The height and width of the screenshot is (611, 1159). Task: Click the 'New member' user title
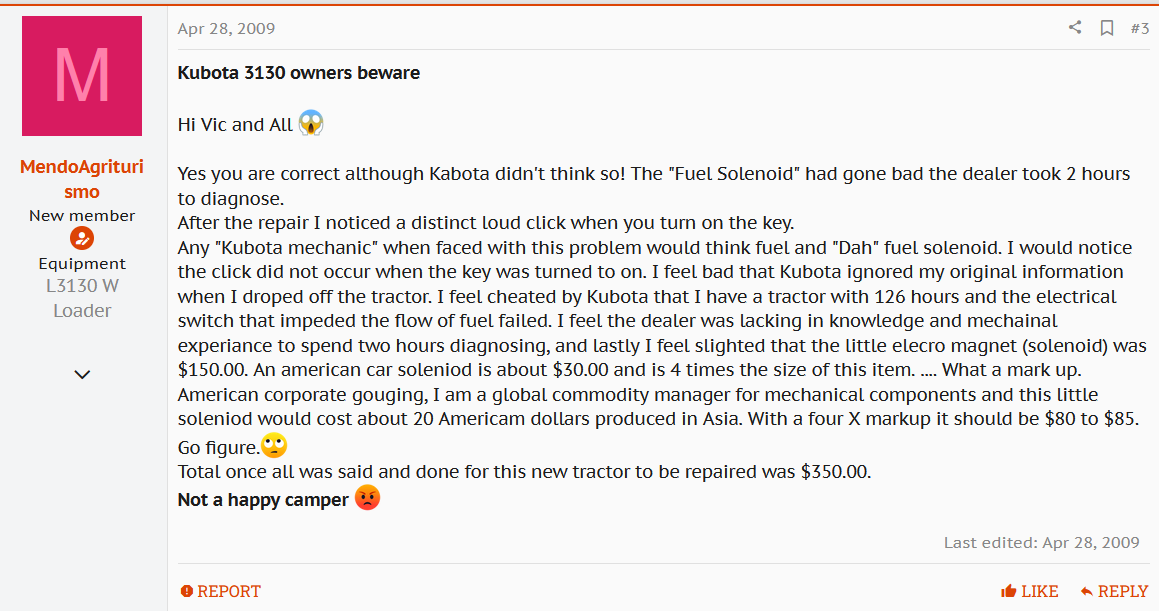click(x=82, y=216)
